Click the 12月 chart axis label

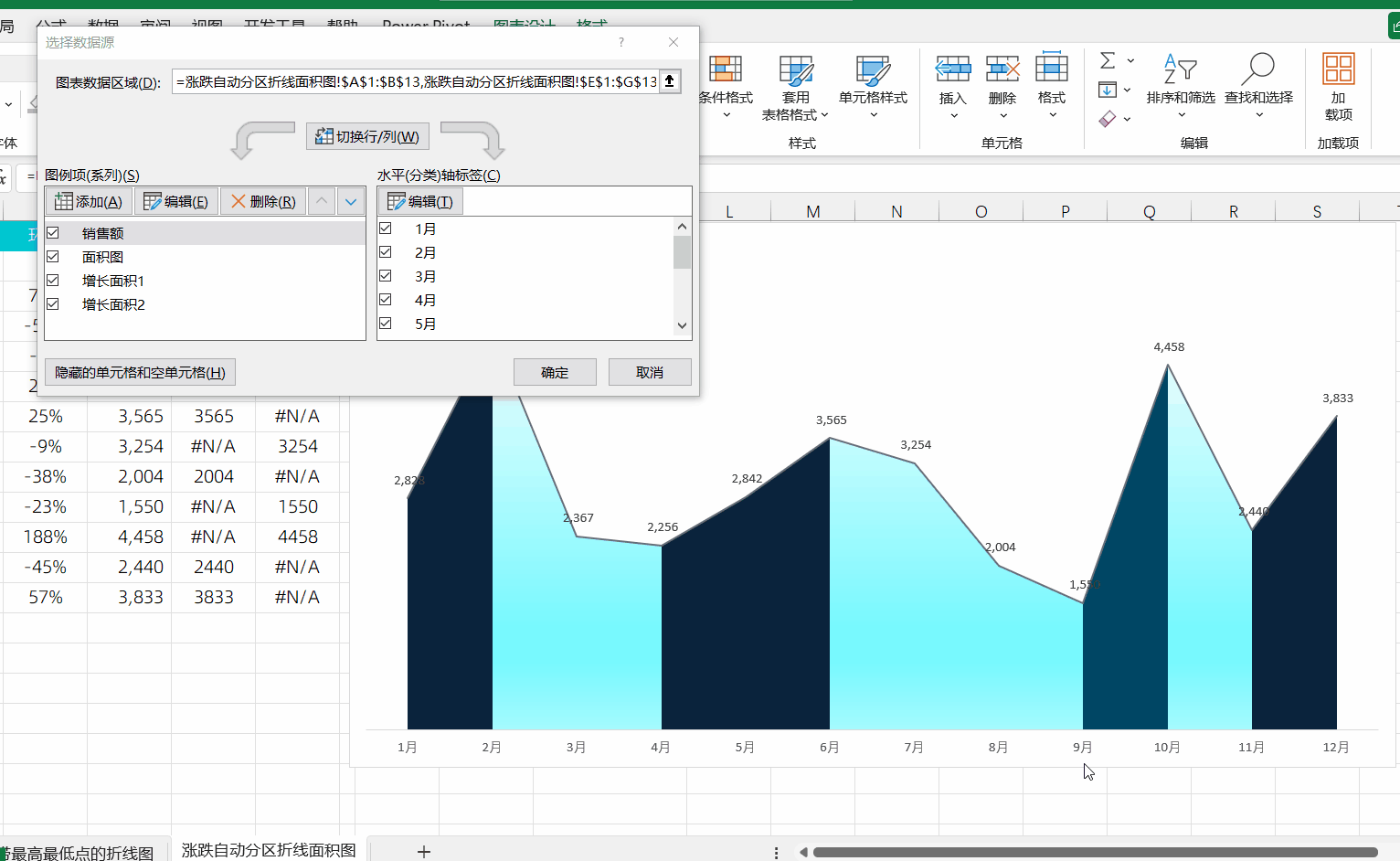click(x=1336, y=748)
